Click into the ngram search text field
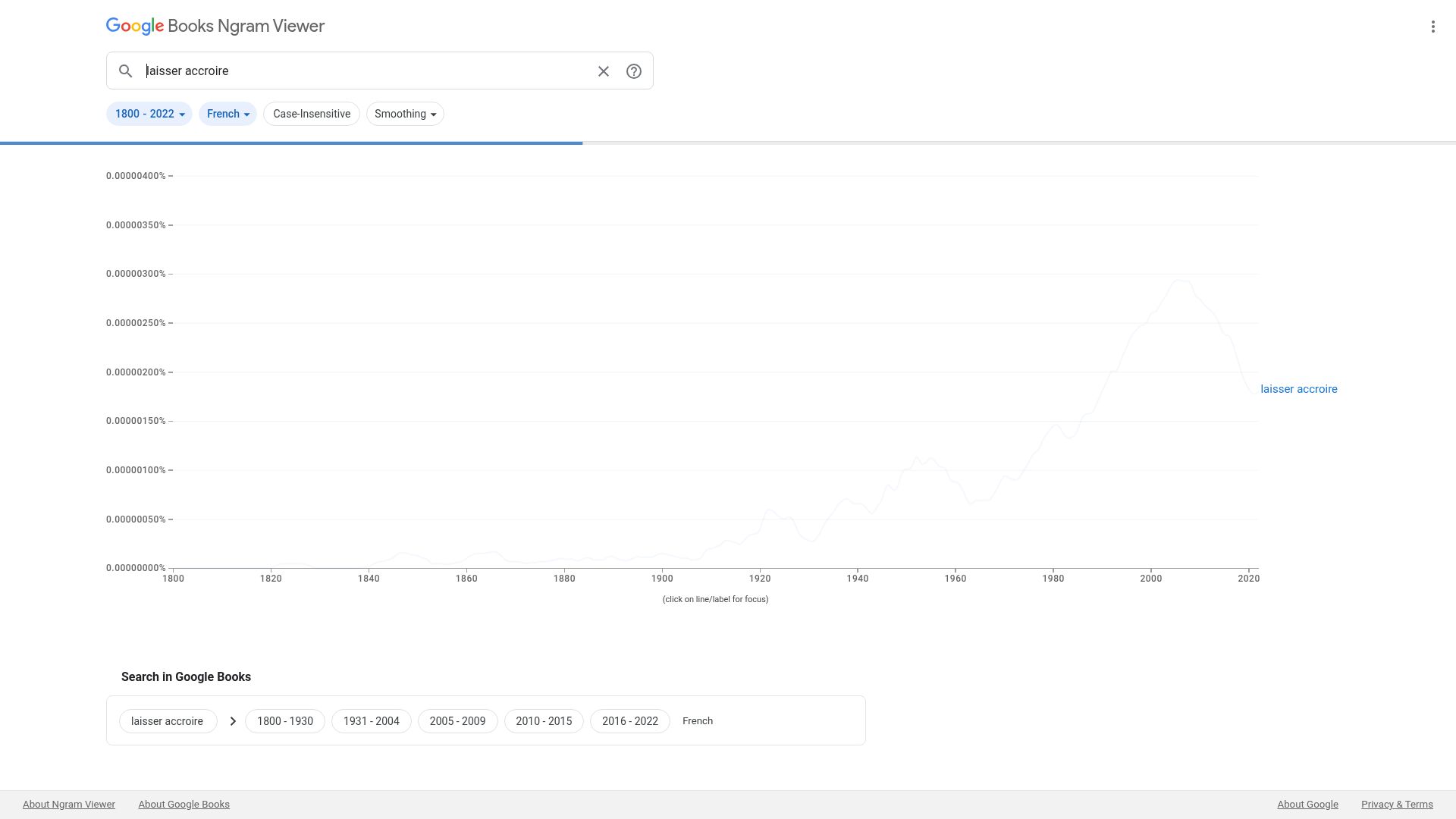Viewport: 1456px width, 819px height. pyautogui.click(x=364, y=71)
